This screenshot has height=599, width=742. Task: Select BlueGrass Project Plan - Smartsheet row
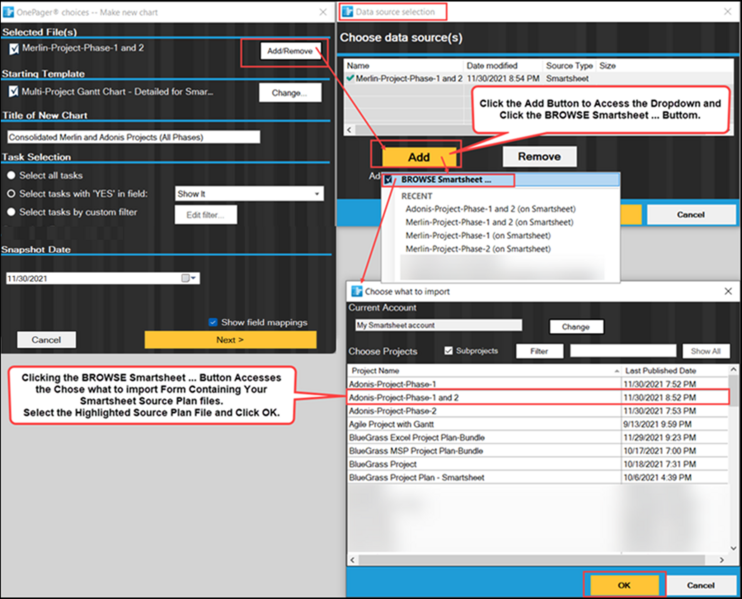tap(538, 477)
